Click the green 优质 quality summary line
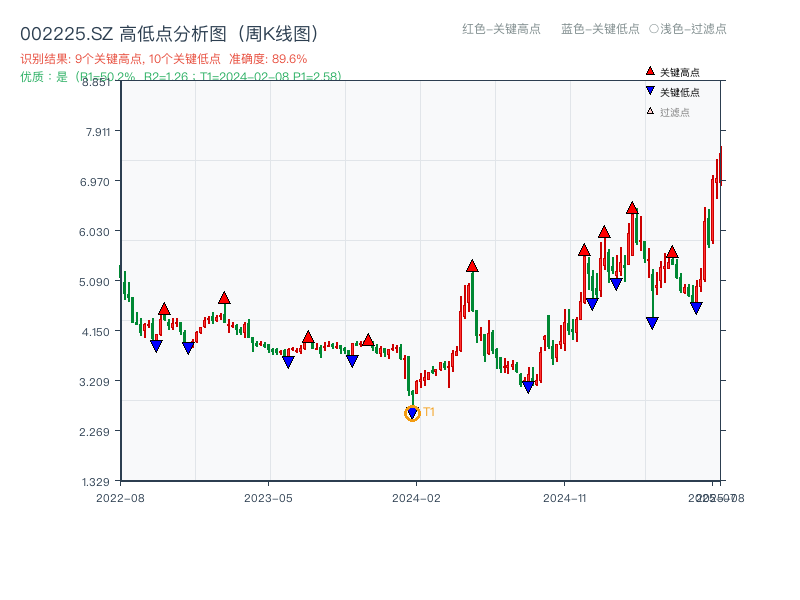The height and width of the screenshot is (600, 800). (x=181, y=77)
